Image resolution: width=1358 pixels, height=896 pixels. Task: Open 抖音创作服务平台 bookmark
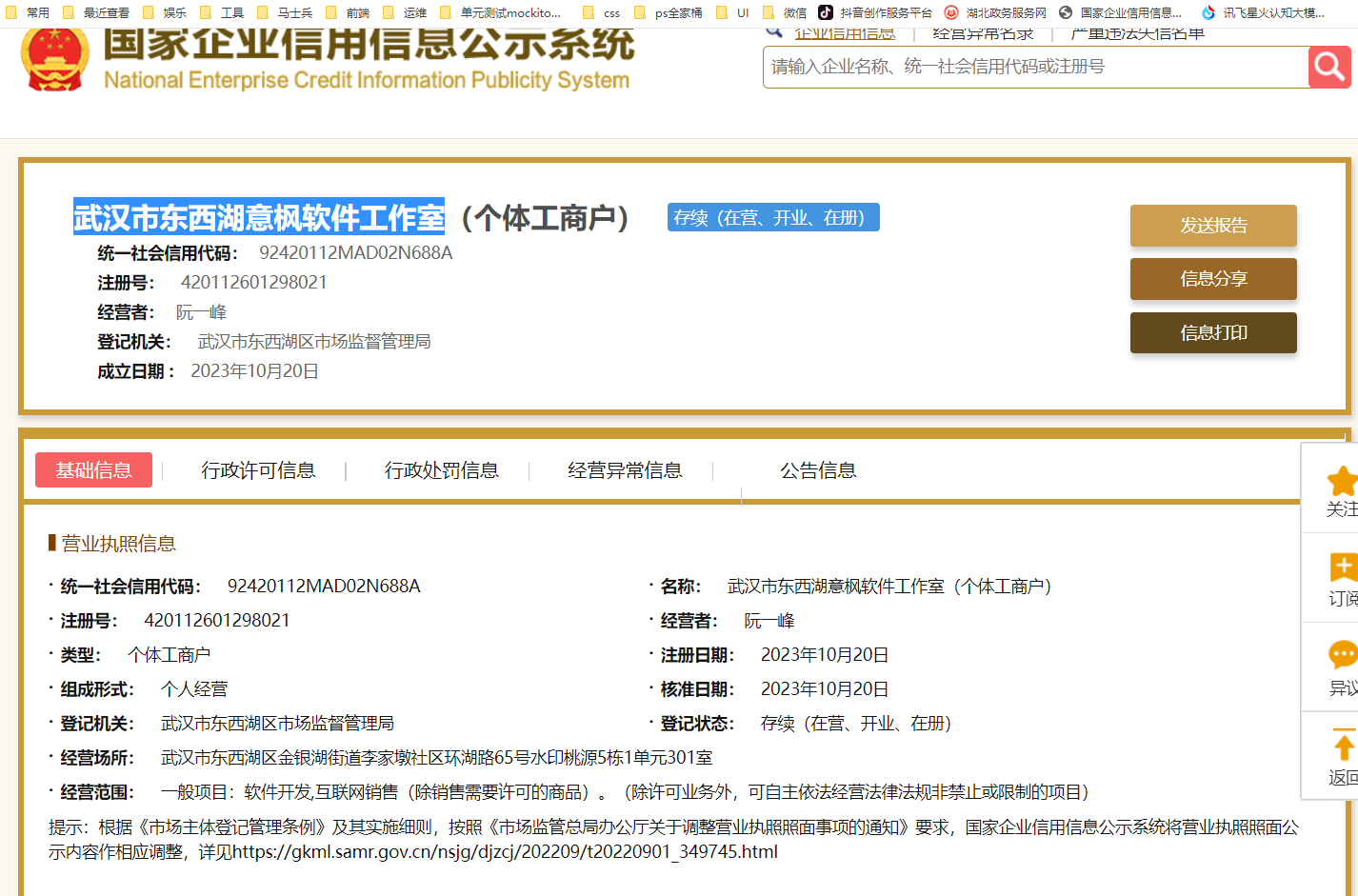click(x=875, y=12)
